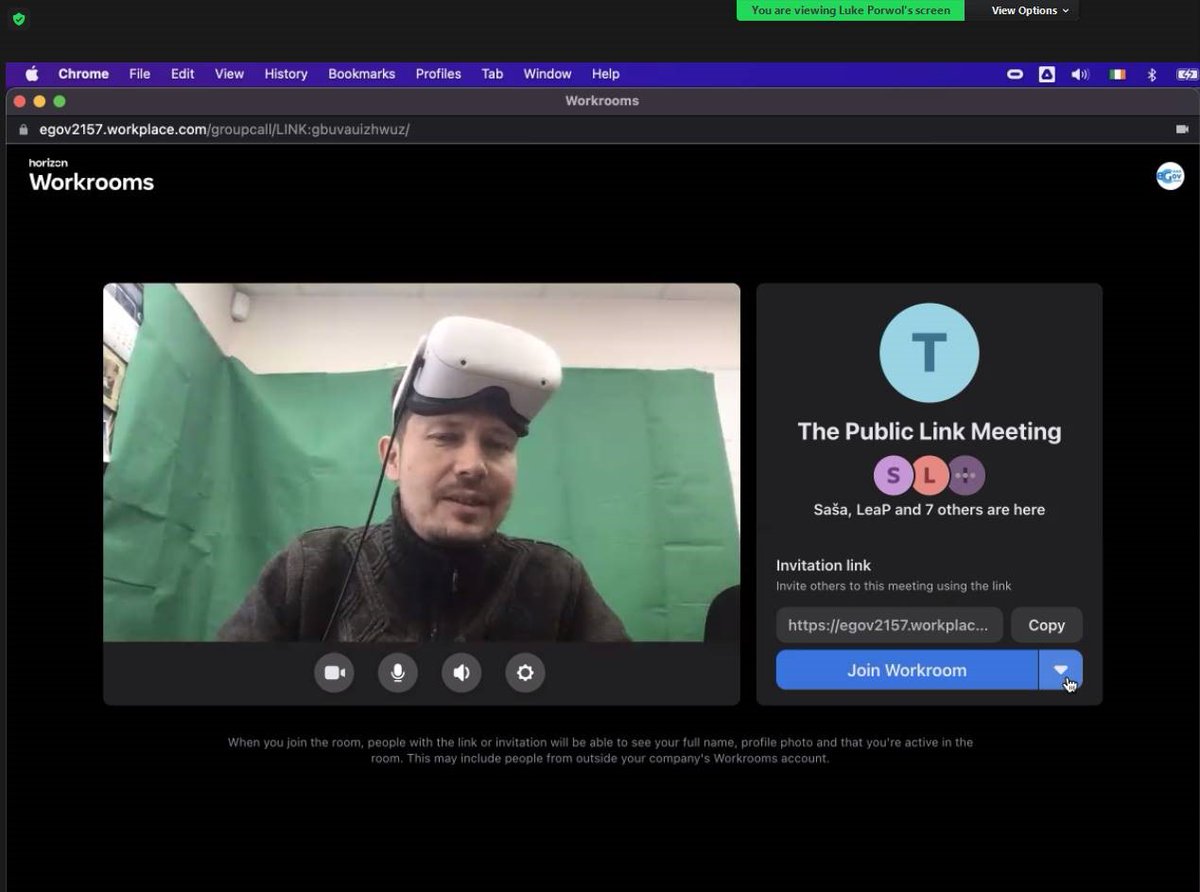Open the Chrome menu
Image resolution: width=1200 pixels, height=892 pixels.
pos(84,74)
